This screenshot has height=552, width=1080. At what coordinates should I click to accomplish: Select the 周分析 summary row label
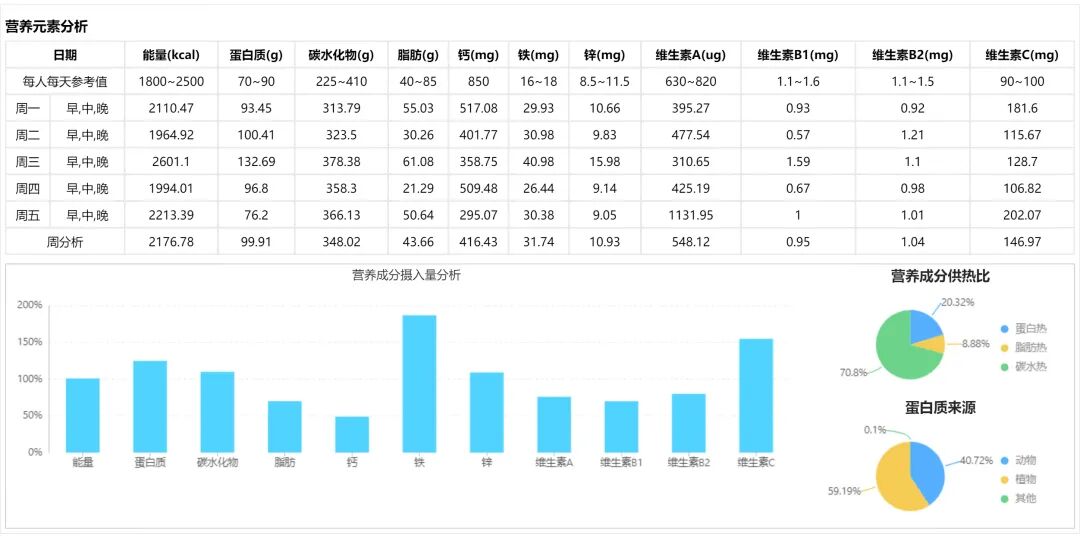tap(65, 242)
